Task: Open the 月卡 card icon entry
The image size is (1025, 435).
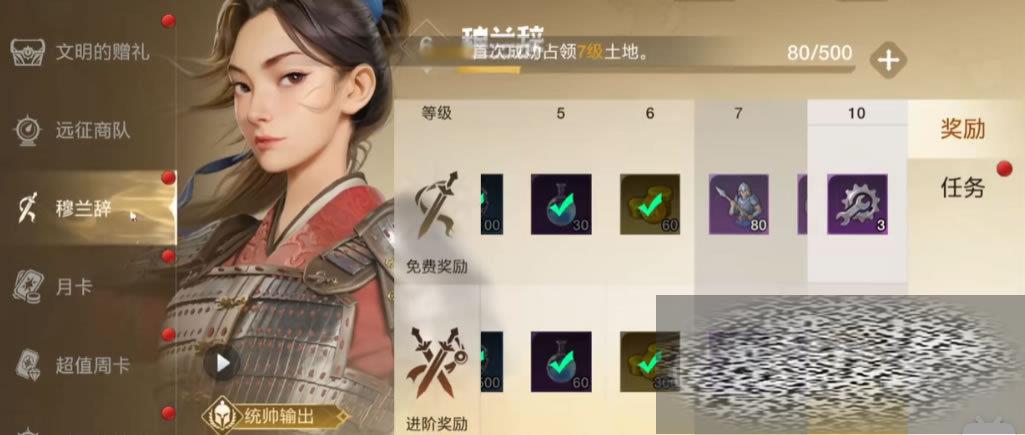Action: tap(27, 286)
